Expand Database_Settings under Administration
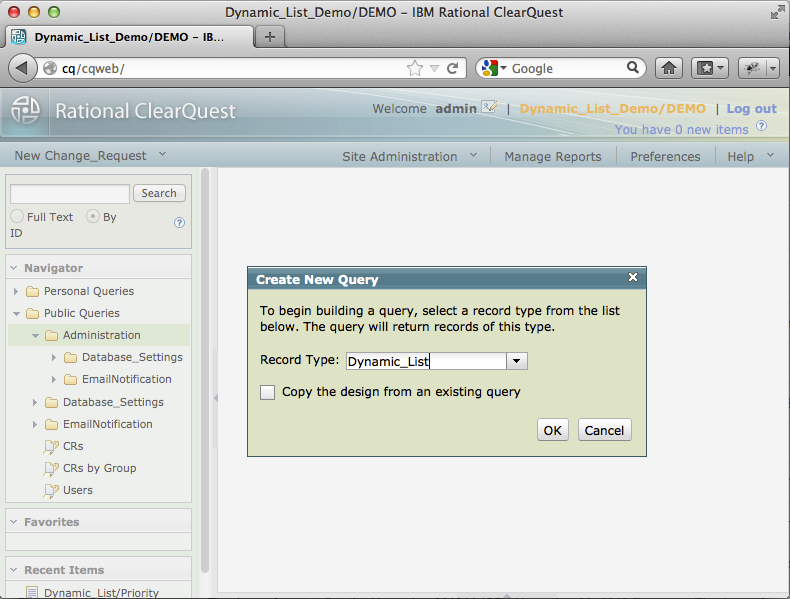The width and height of the screenshot is (790, 599). 54,357
